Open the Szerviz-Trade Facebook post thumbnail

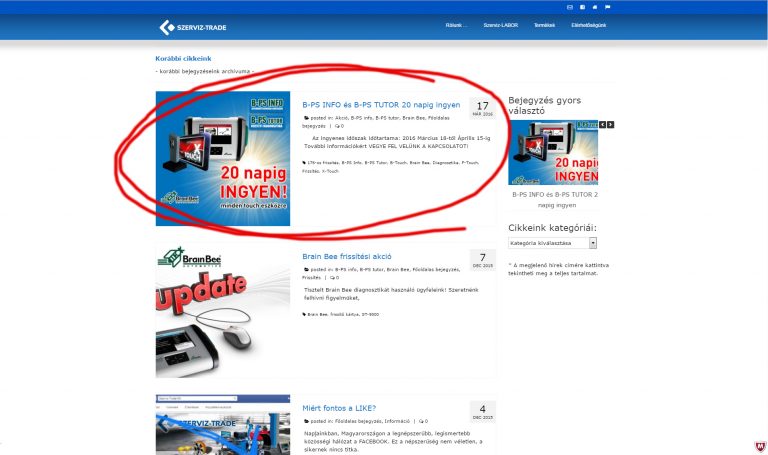pos(223,425)
